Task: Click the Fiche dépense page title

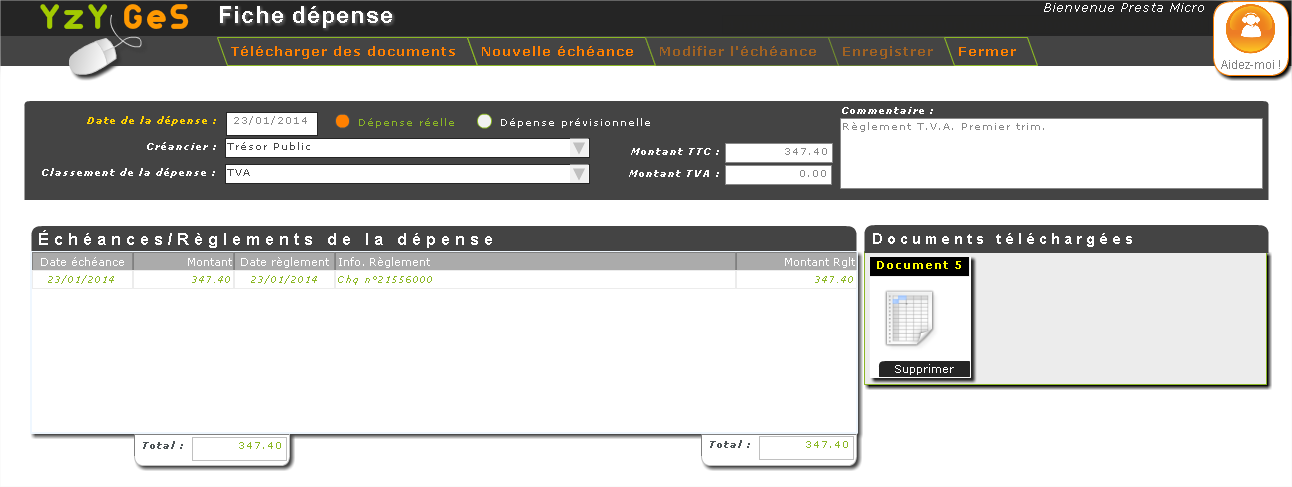Action: coord(305,16)
